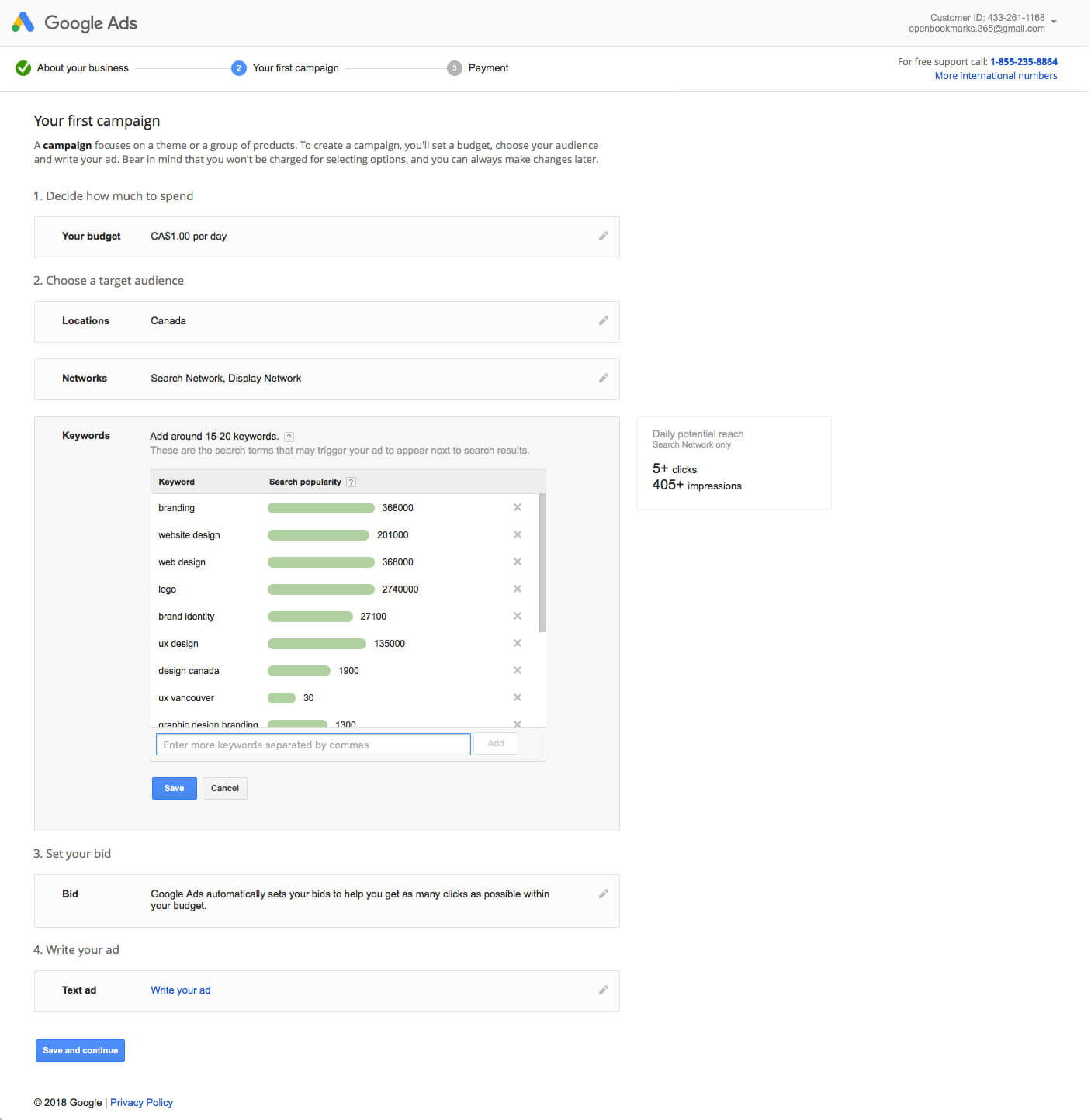Click the 'design canada' keyword text
The height and width of the screenshot is (1120, 1091).
click(x=189, y=671)
